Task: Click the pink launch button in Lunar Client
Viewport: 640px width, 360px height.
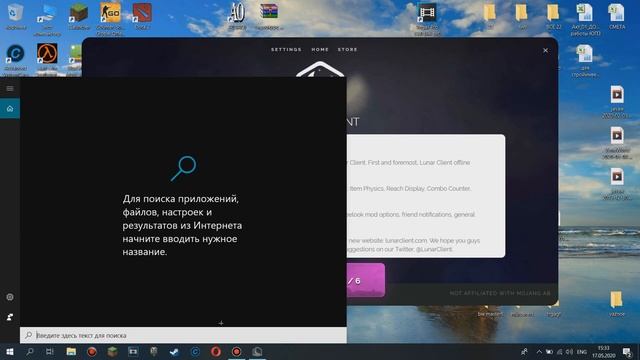Action: coord(366,280)
